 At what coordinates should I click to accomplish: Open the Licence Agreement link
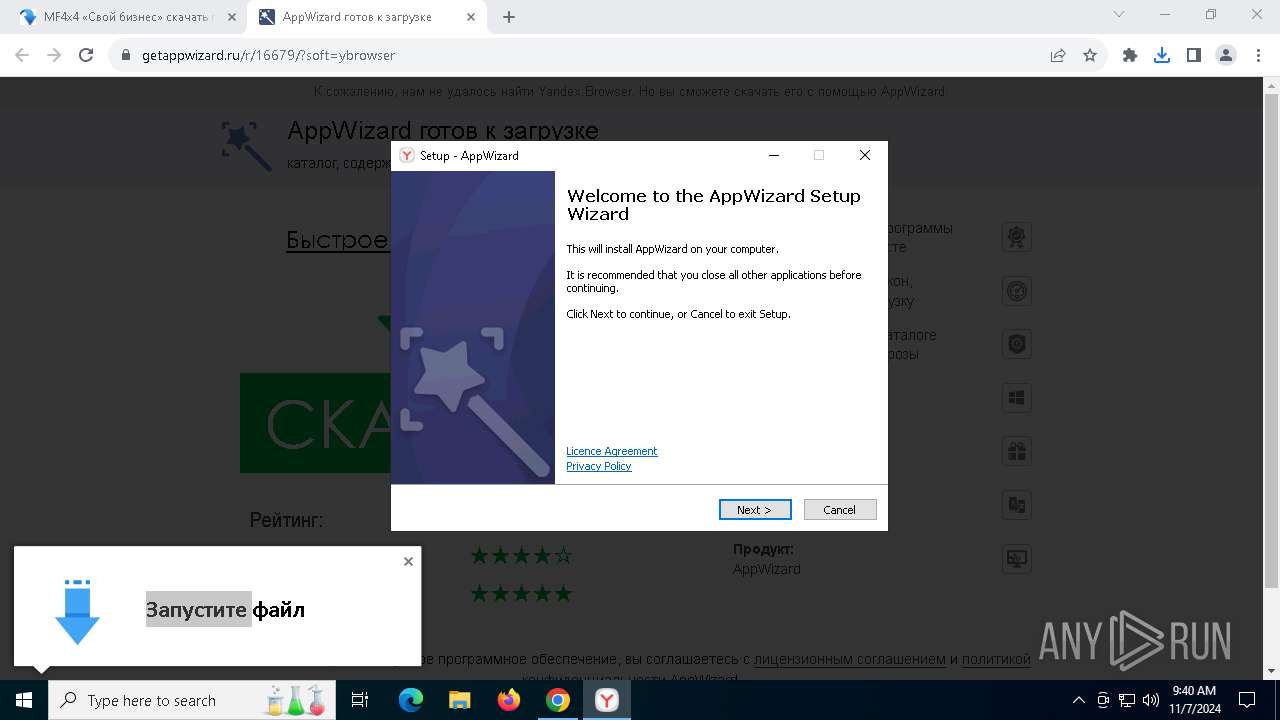tap(612, 451)
